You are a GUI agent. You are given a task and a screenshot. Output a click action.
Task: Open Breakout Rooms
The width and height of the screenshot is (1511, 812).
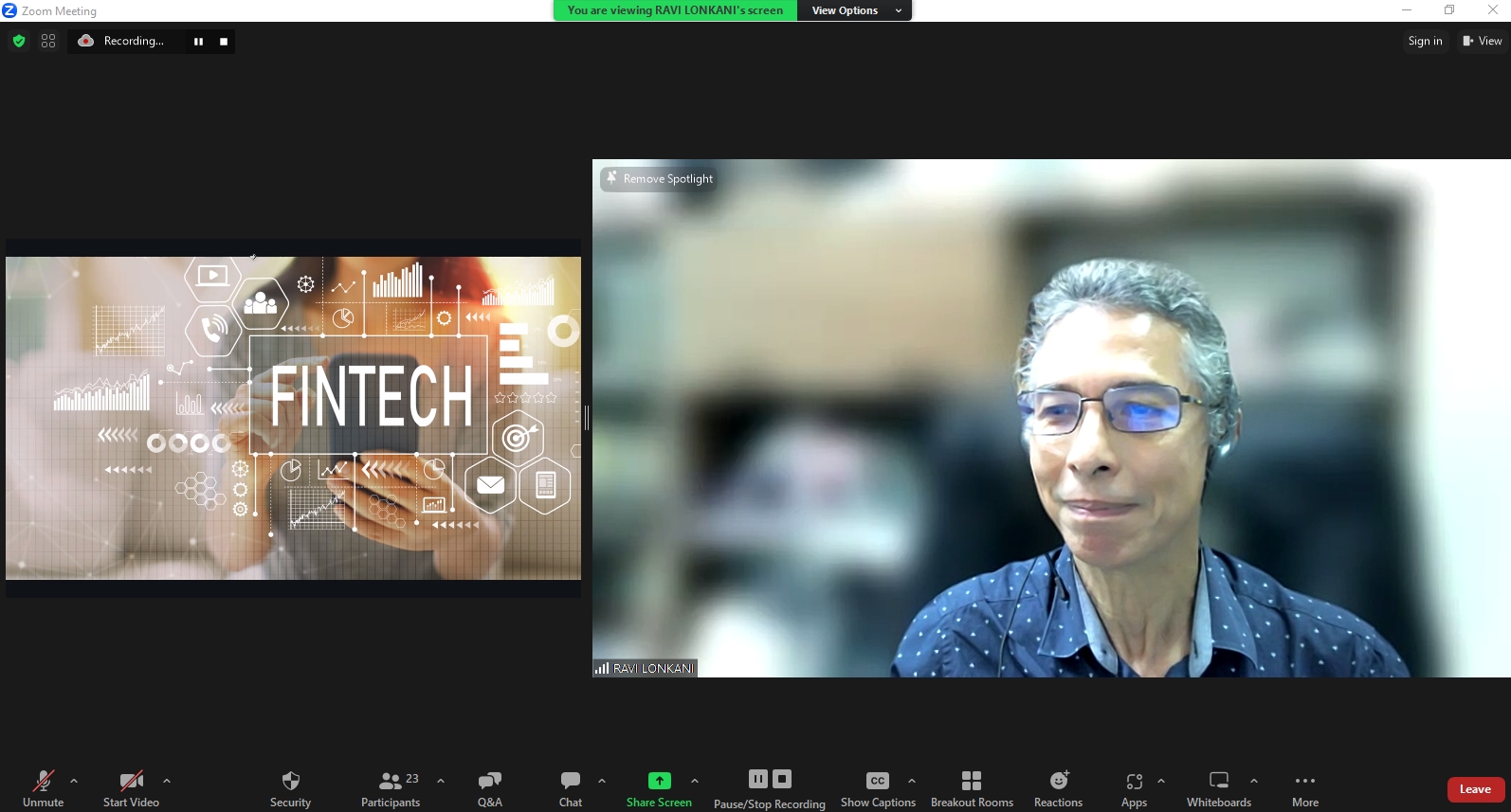[972, 788]
